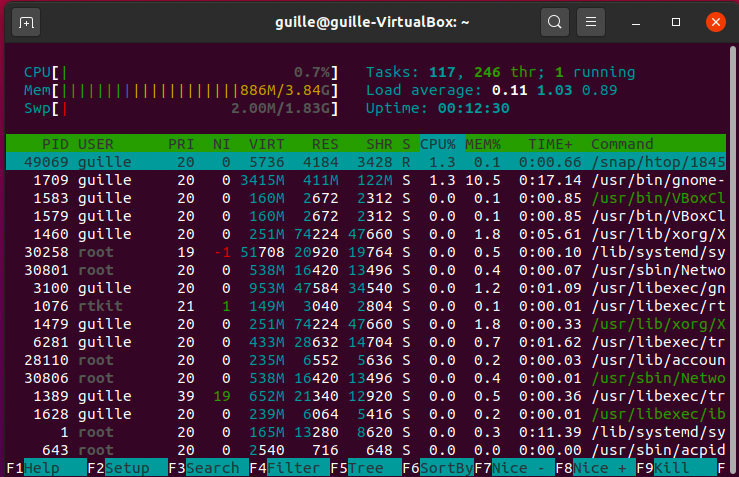Click the terminal vertical scrollbar
Screen dimensions: 739x477
(x=733, y=259)
